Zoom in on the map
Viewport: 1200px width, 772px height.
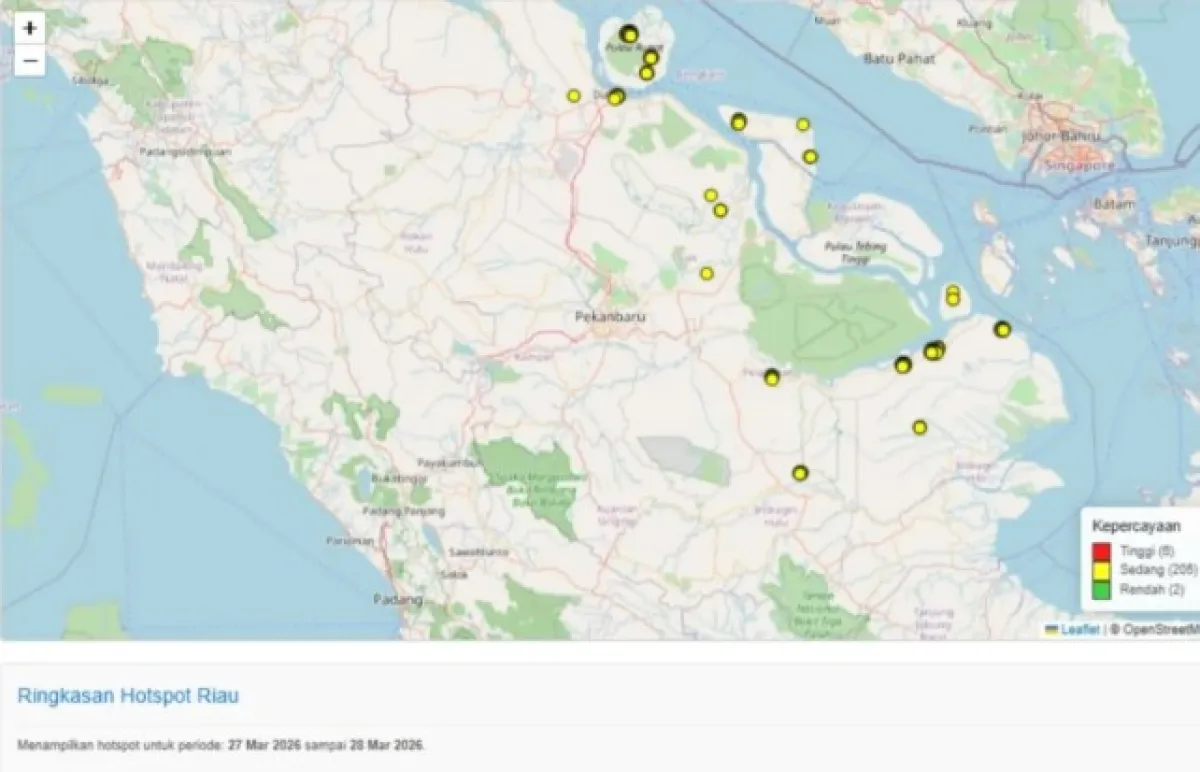pyautogui.click(x=30, y=29)
